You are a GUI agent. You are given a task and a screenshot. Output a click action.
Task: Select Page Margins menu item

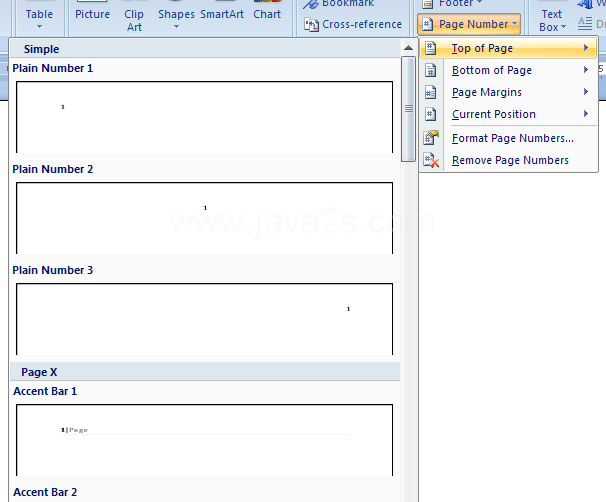[508, 92]
